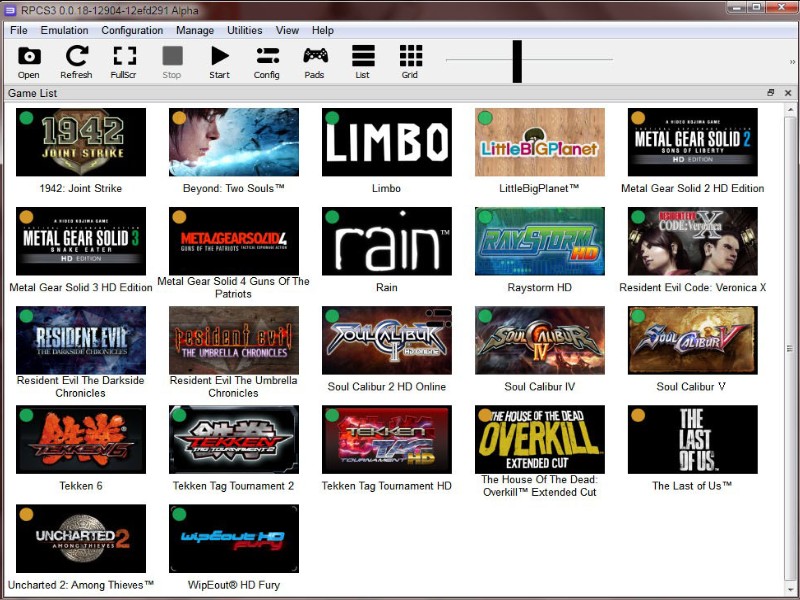Click 'WipEout® HD Fury' title text
This screenshot has width=800, height=600.
pyautogui.click(x=234, y=585)
